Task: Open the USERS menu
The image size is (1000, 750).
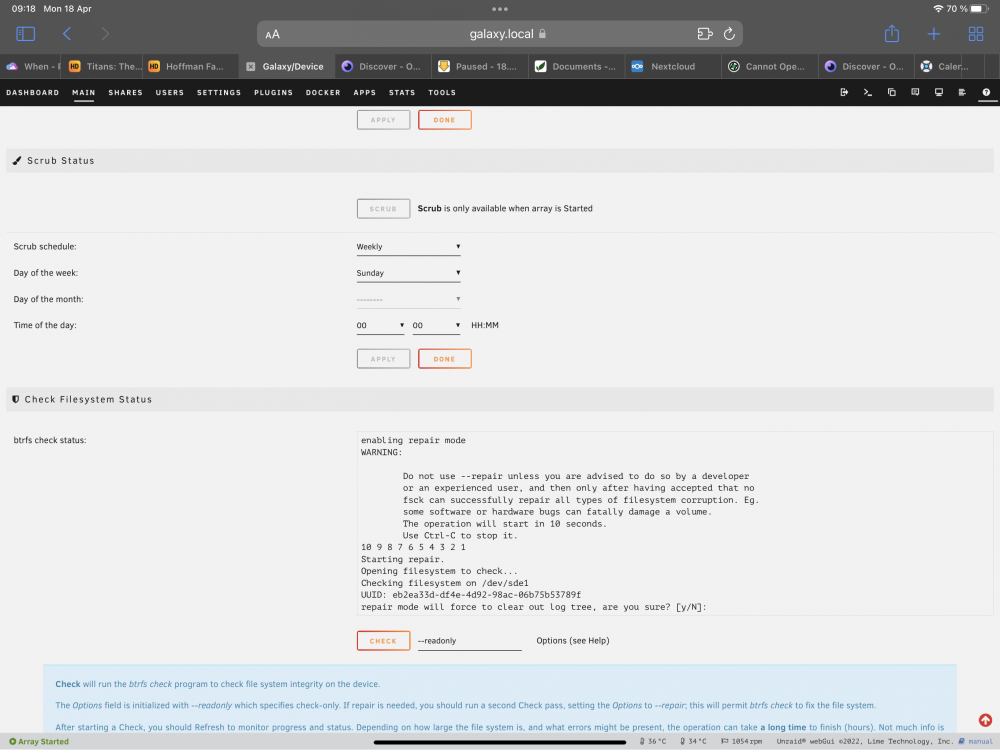Action: pos(170,92)
